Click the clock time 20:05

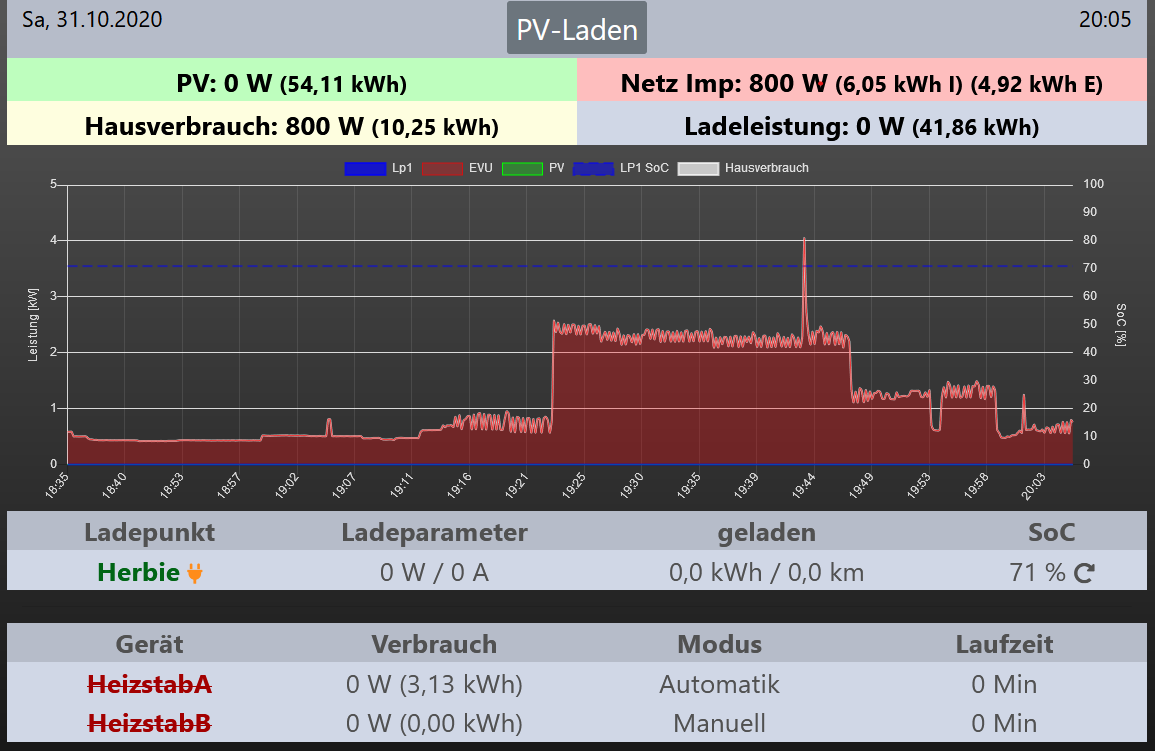1105,19
